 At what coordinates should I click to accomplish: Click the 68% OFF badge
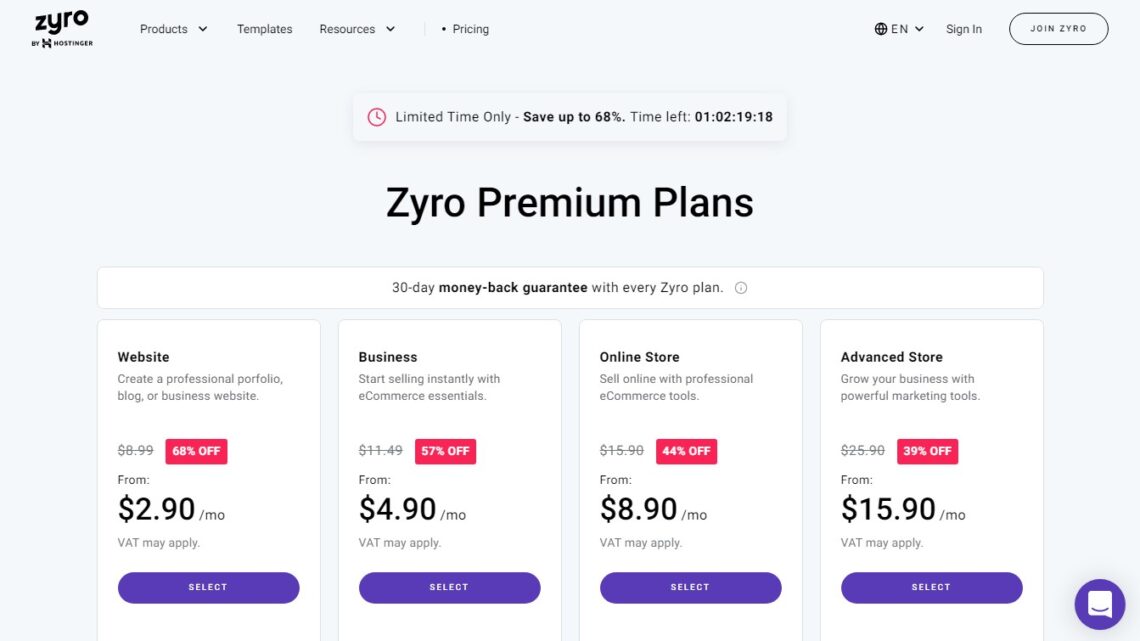[196, 451]
